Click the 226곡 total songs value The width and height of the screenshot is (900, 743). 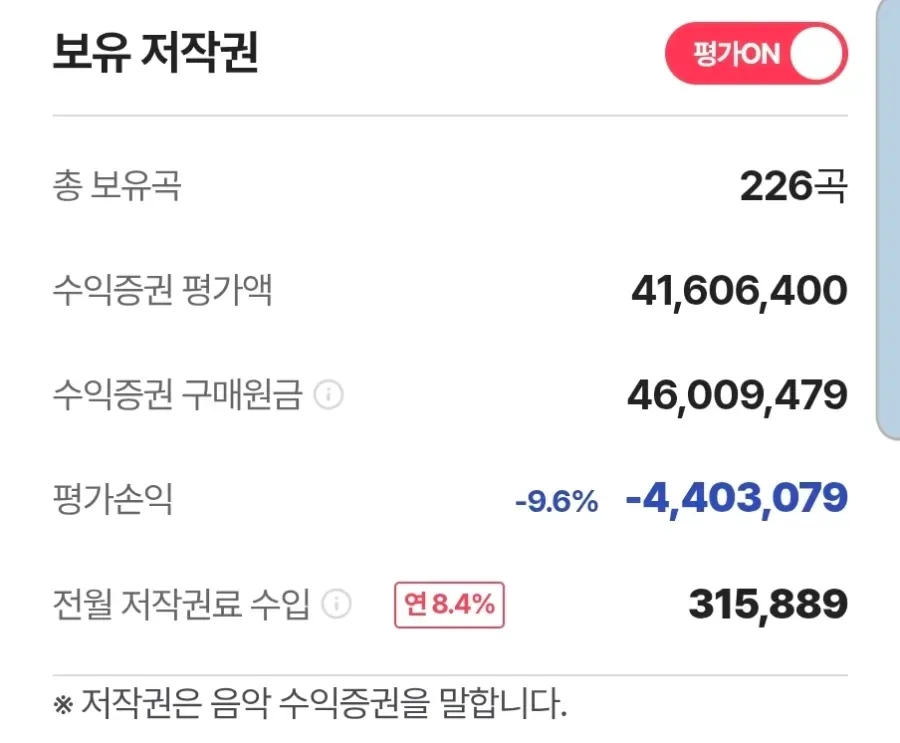793,186
